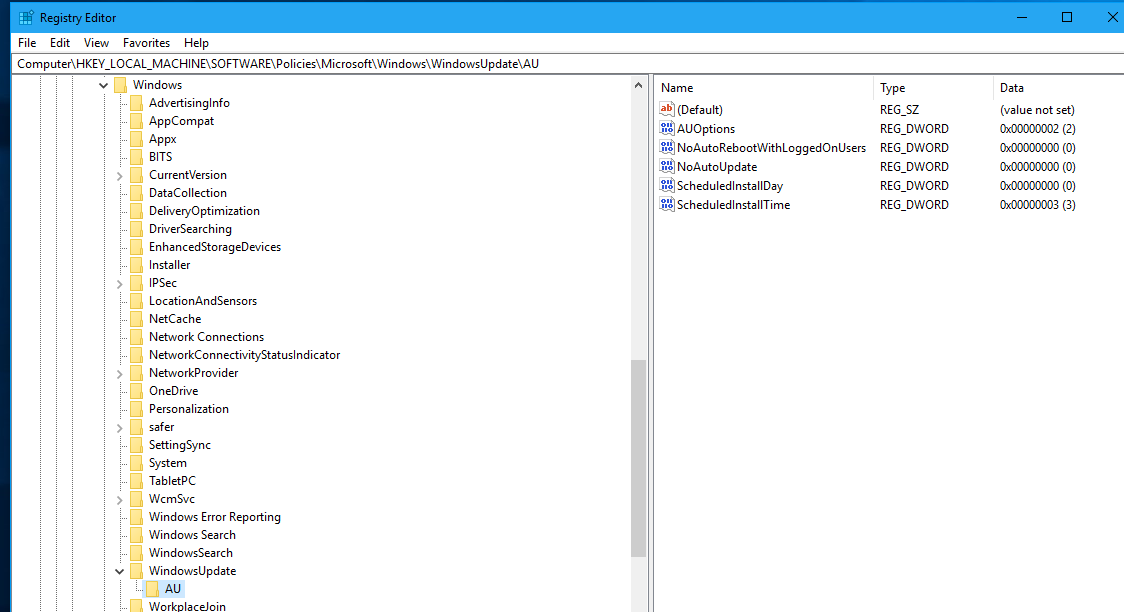Click the ScheduledInstallTime DWORD icon

click(x=667, y=205)
